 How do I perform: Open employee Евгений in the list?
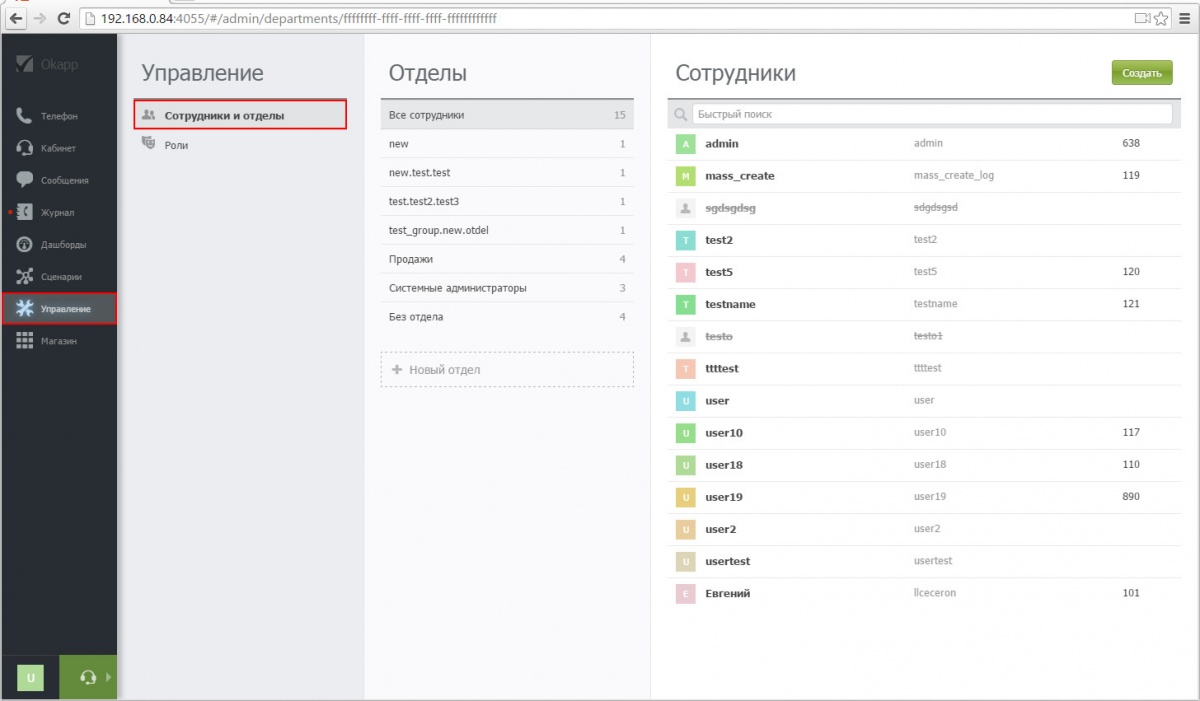click(727, 593)
